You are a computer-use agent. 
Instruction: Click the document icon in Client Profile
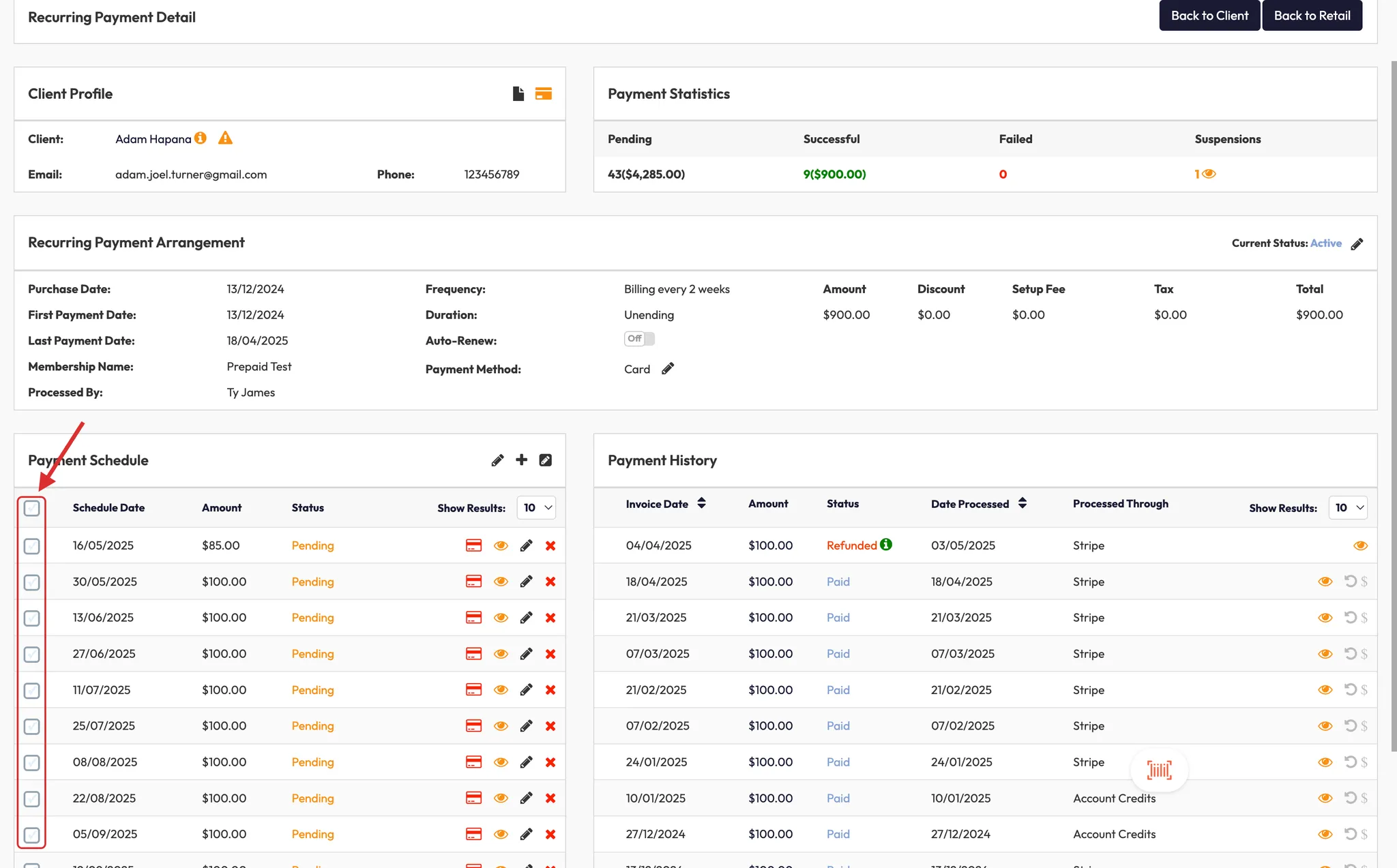coord(518,94)
